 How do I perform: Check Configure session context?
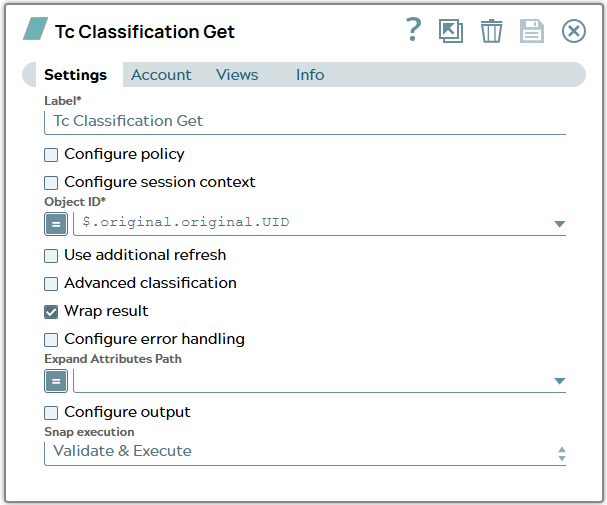pyautogui.click(x=51, y=183)
